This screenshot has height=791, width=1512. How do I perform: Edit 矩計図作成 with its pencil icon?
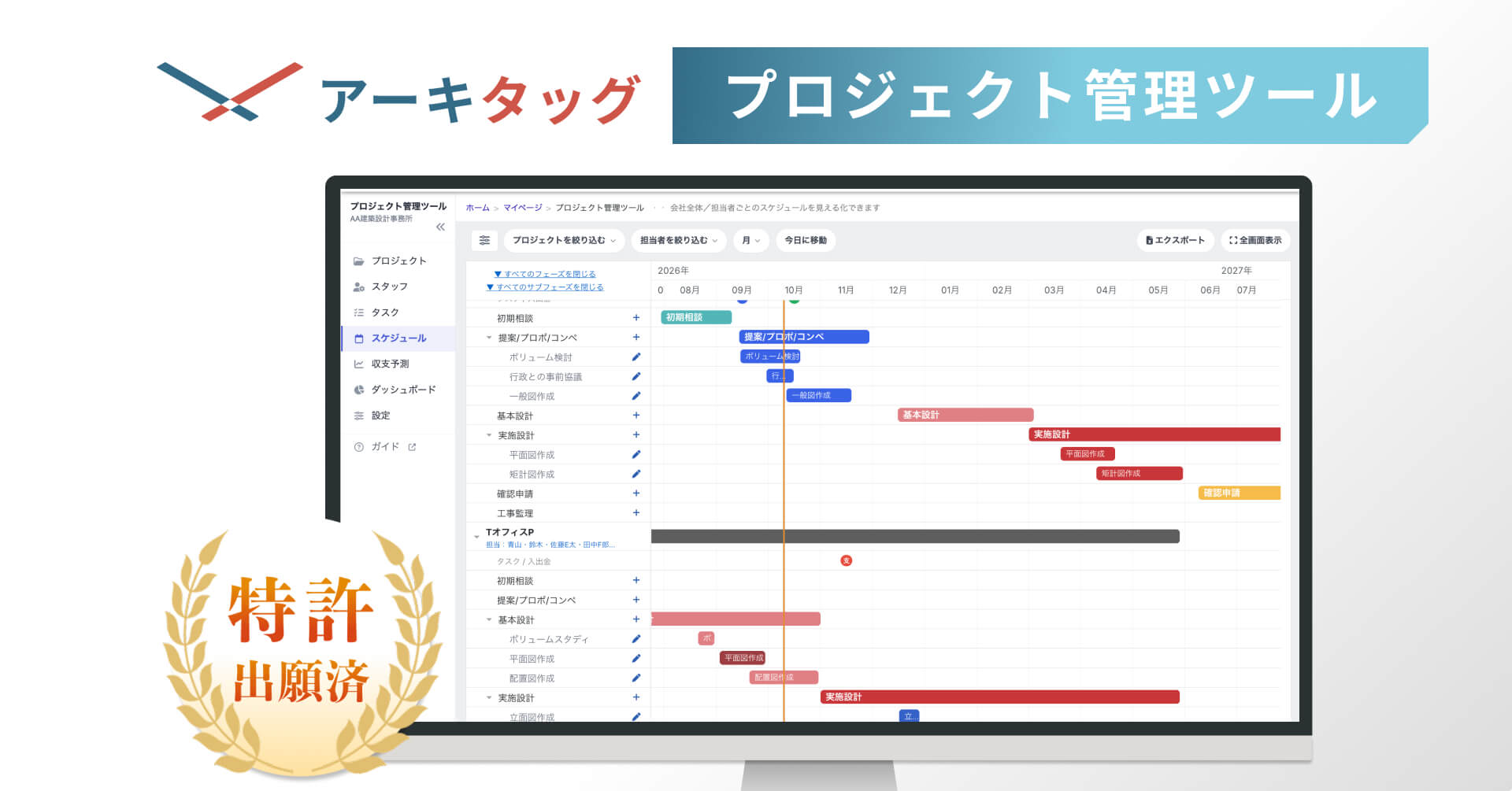pyautogui.click(x=636, y=474)
